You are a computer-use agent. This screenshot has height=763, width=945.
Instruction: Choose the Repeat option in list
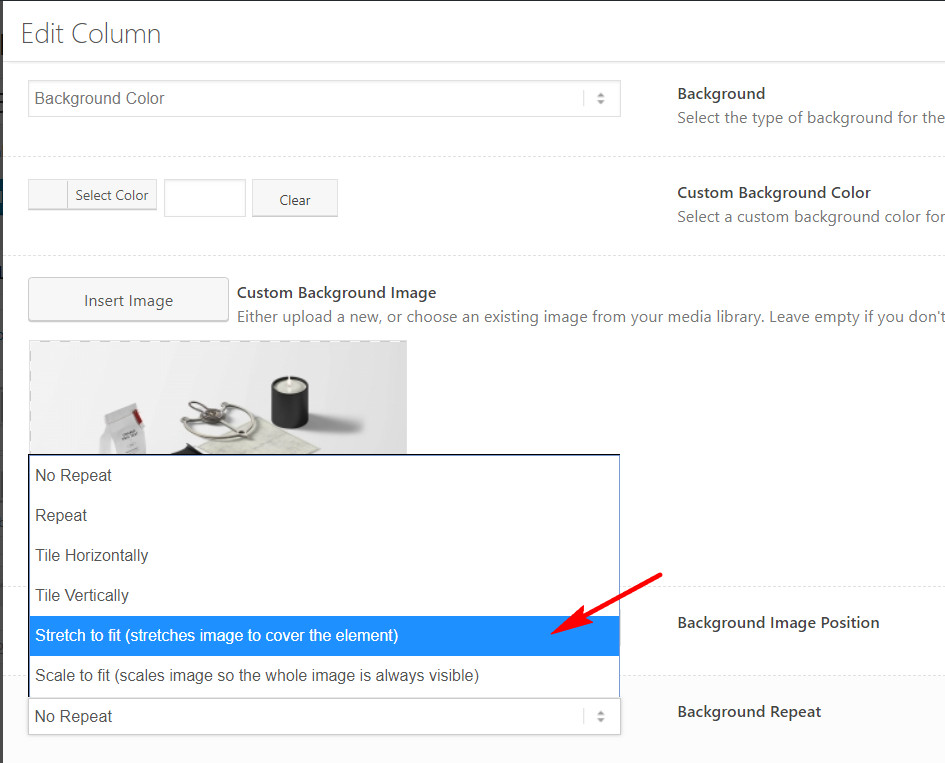click(x=324, y=515)
